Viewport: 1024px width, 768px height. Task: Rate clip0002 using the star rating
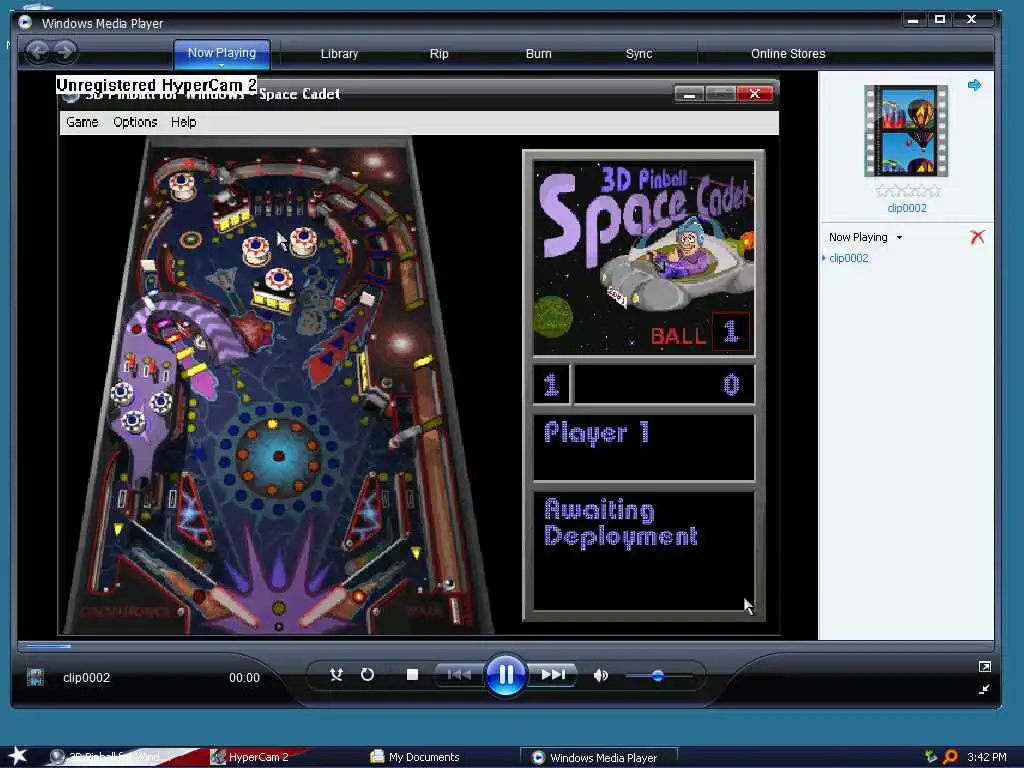tap(908, 191)
